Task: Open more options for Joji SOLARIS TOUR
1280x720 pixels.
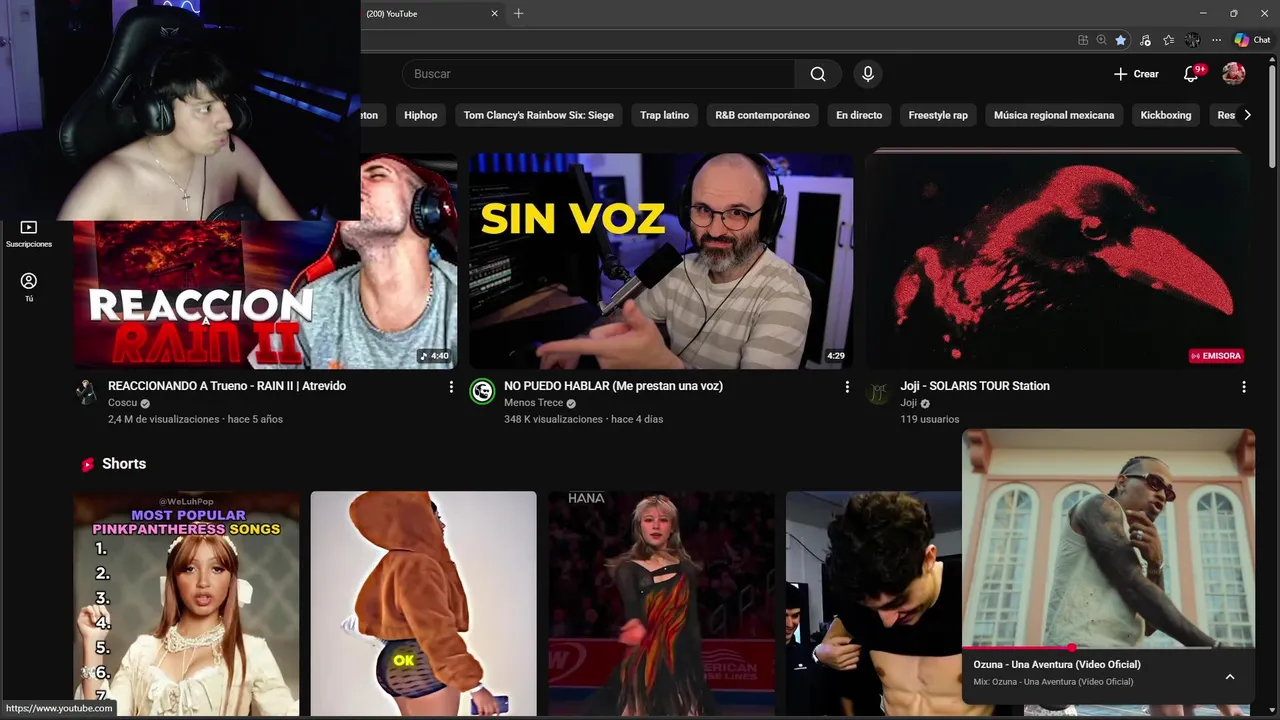Action: click(x=1244, y=387)
